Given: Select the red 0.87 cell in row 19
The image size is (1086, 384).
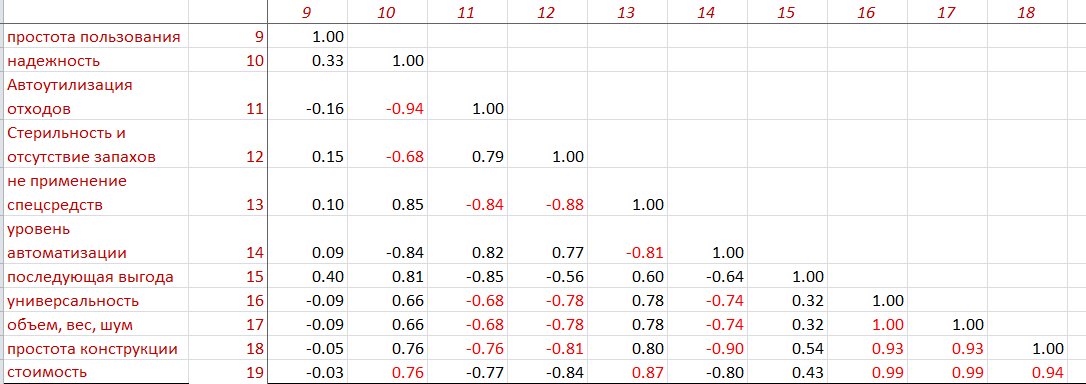Looking at the screenshot, I should point(627,372).
